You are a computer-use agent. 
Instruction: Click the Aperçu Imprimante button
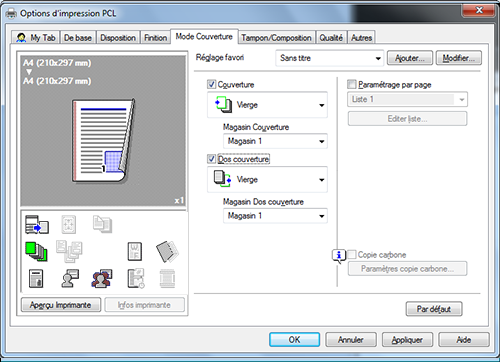(x=61, y=305)
